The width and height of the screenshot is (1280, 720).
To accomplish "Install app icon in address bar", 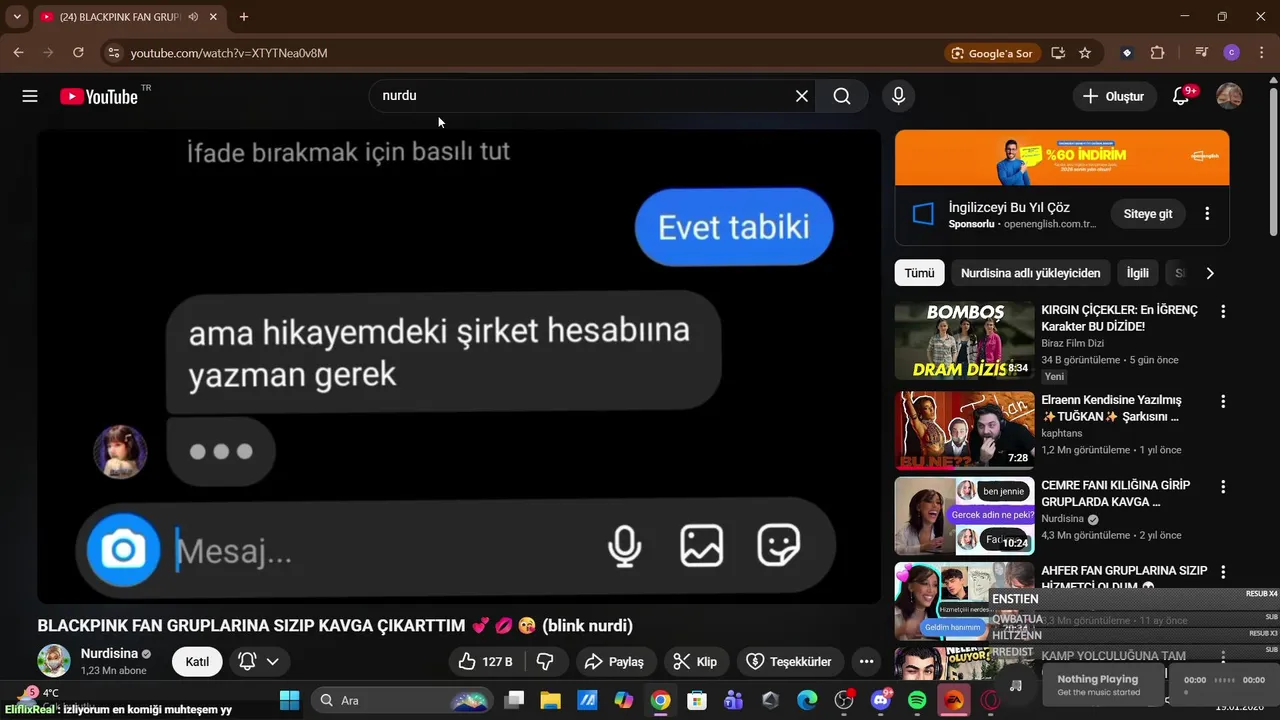I will coord(1058,53).
